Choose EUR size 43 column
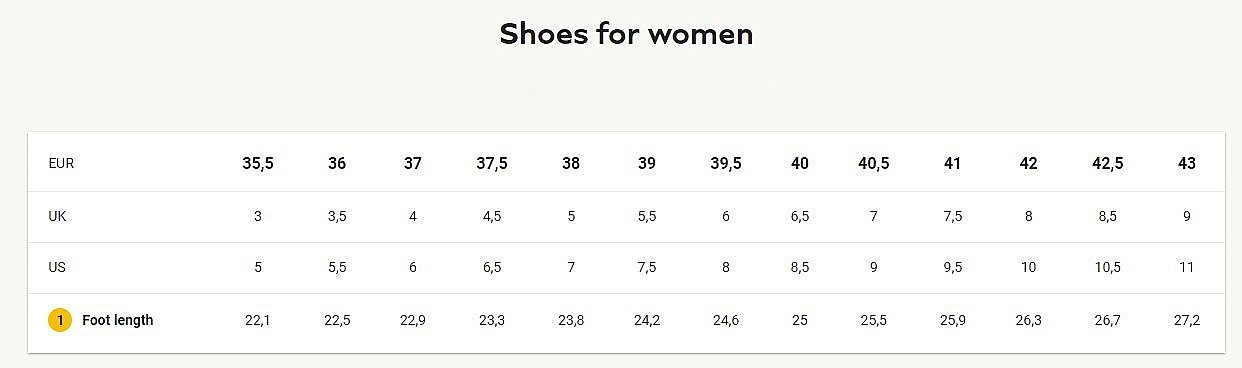This screenshot has height=368, width=1242. pyautogui.click(x=1187, y=163)
